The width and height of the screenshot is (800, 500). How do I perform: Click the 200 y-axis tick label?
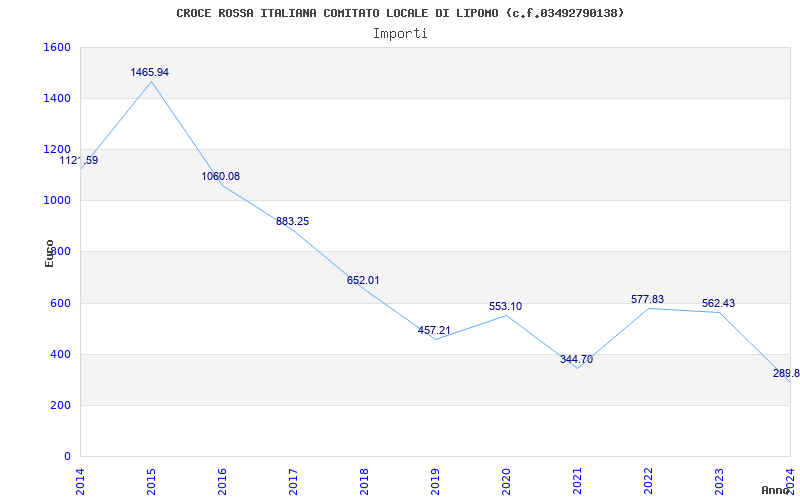click(x=60, y=406)
